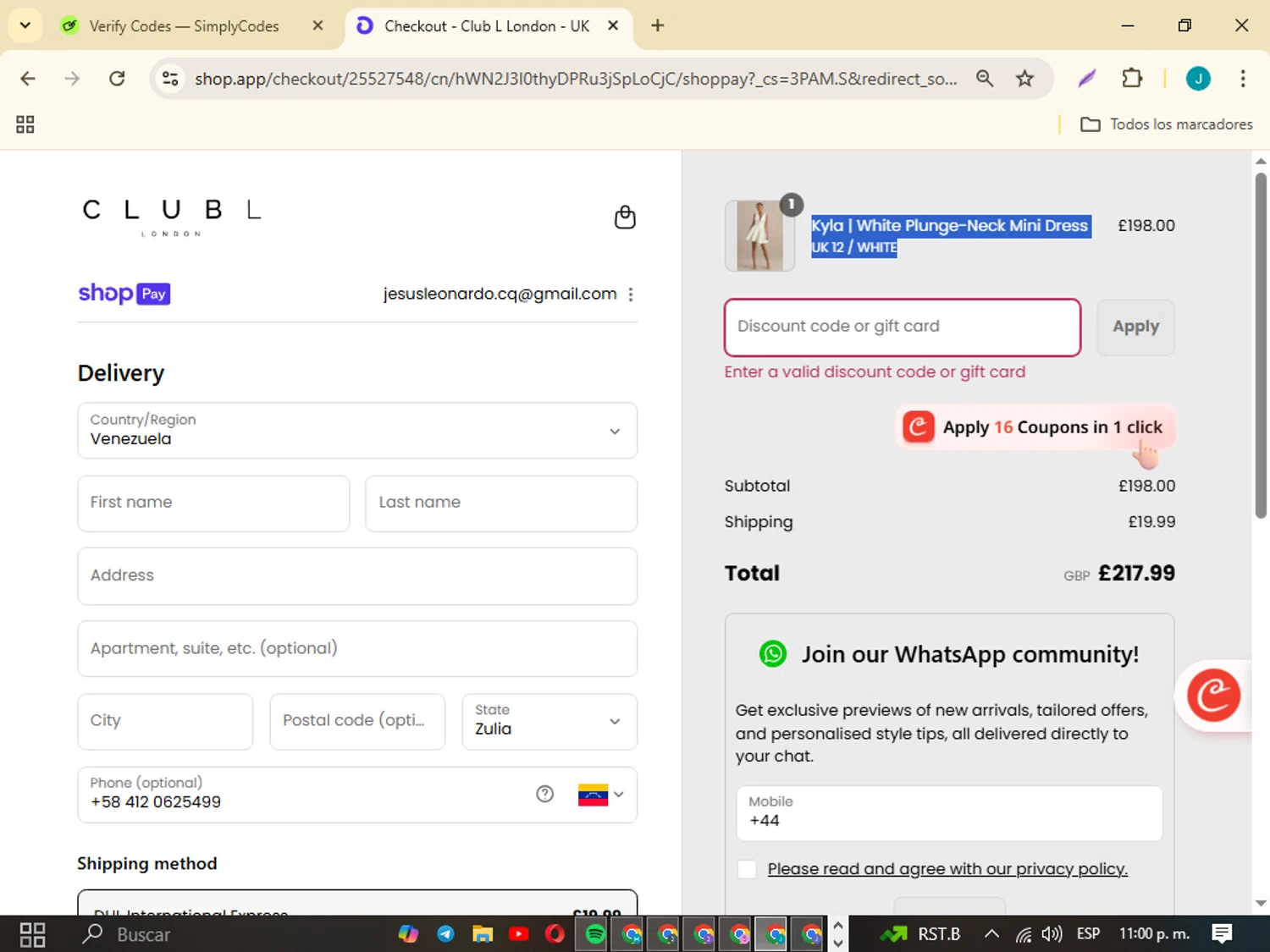Open the apps grid in bookmarks bar
The image size is (1270, 952).
coord(25,124)
